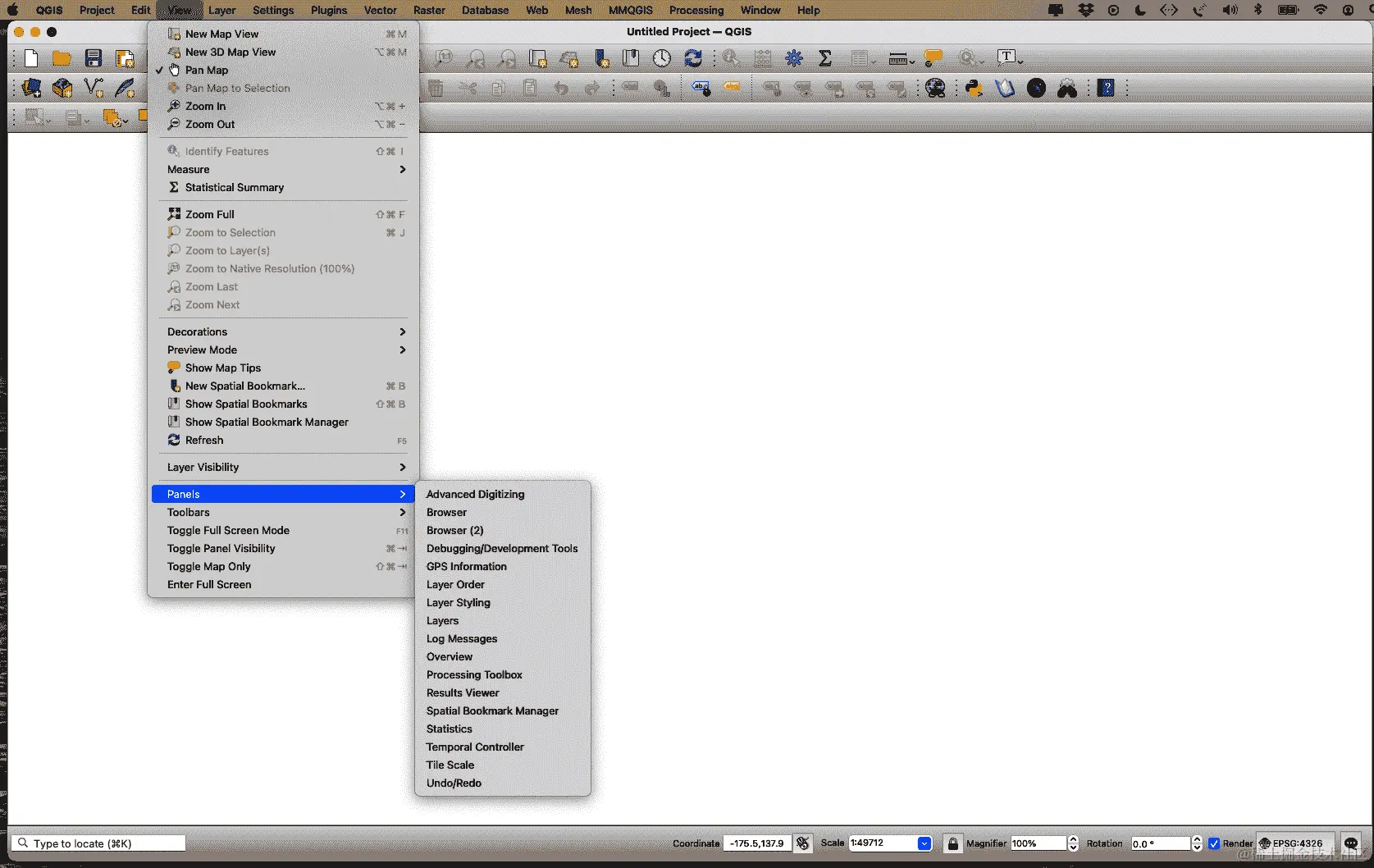1374x868 pixels.
Task: Open the Processing menu in menu bar
Action: coord(696,10)
